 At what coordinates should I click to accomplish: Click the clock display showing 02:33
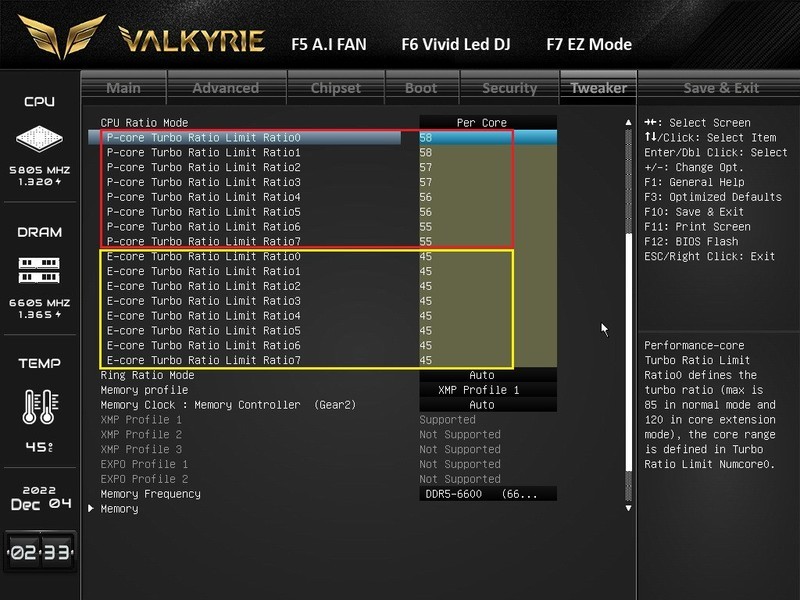coord(39,551)
